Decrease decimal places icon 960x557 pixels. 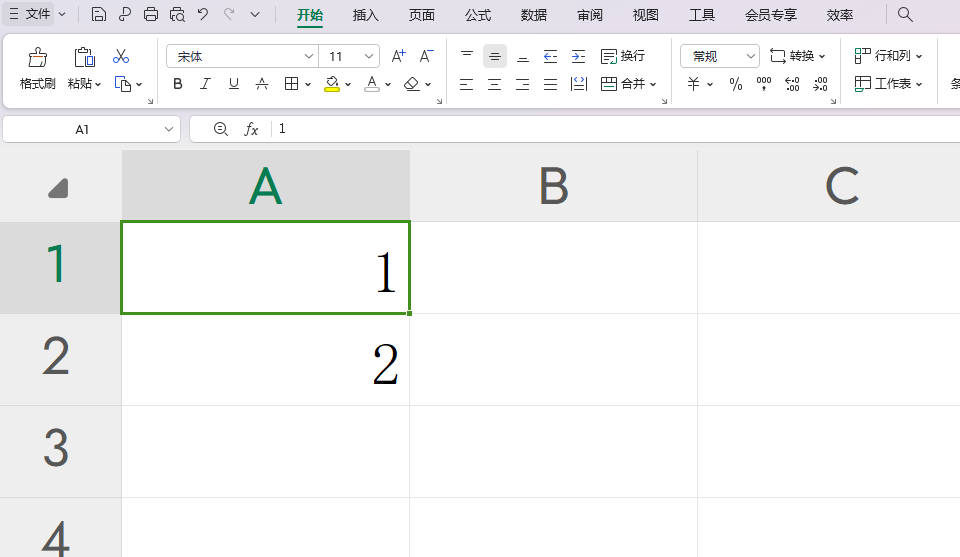[x=820, y=84]
